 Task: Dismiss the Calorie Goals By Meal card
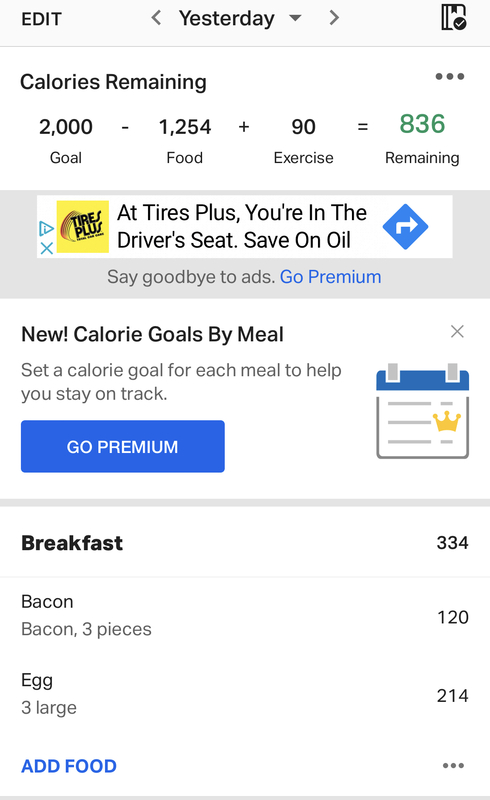pos(457,332)
